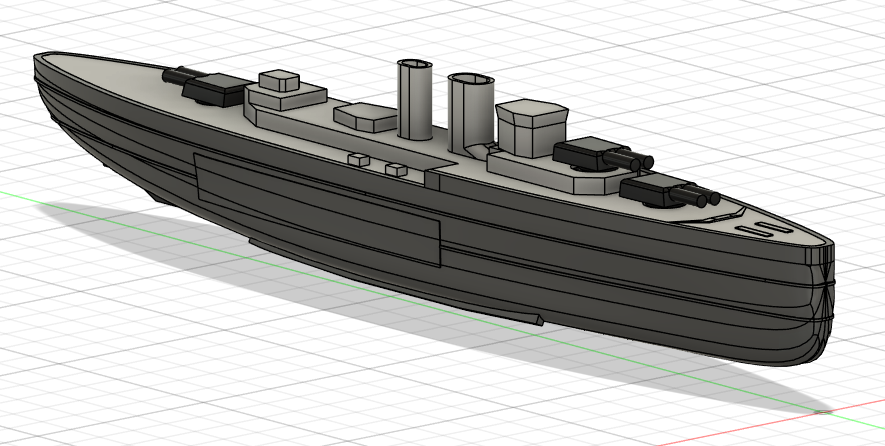885x446 pixels.
Task: Select the taller left funnel of the ship
Action: click(x=415, y=99)
